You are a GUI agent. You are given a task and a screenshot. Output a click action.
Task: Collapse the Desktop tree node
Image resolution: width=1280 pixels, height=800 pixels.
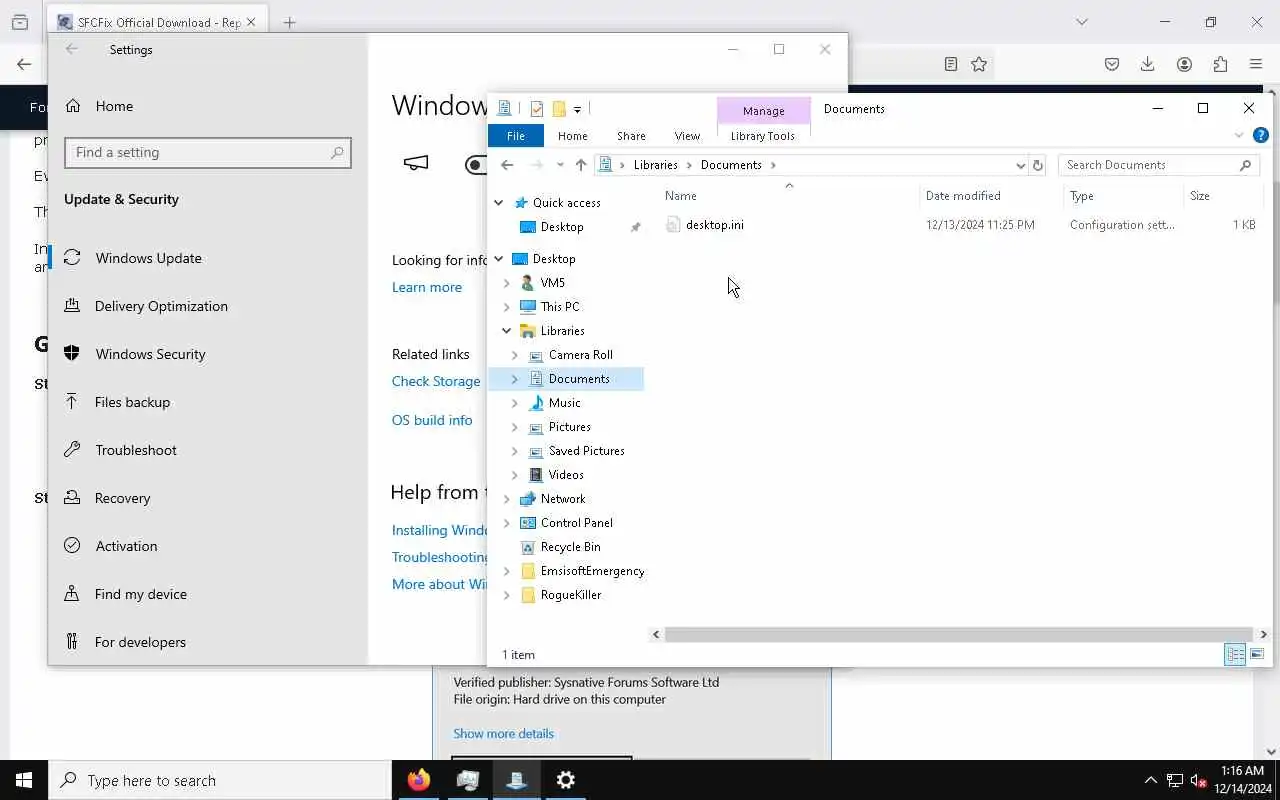tap(498, 259)
